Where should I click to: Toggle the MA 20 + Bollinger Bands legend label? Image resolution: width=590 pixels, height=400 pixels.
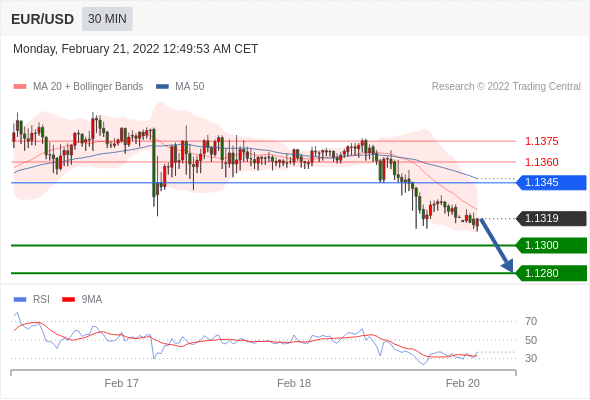tap(88, 87)
